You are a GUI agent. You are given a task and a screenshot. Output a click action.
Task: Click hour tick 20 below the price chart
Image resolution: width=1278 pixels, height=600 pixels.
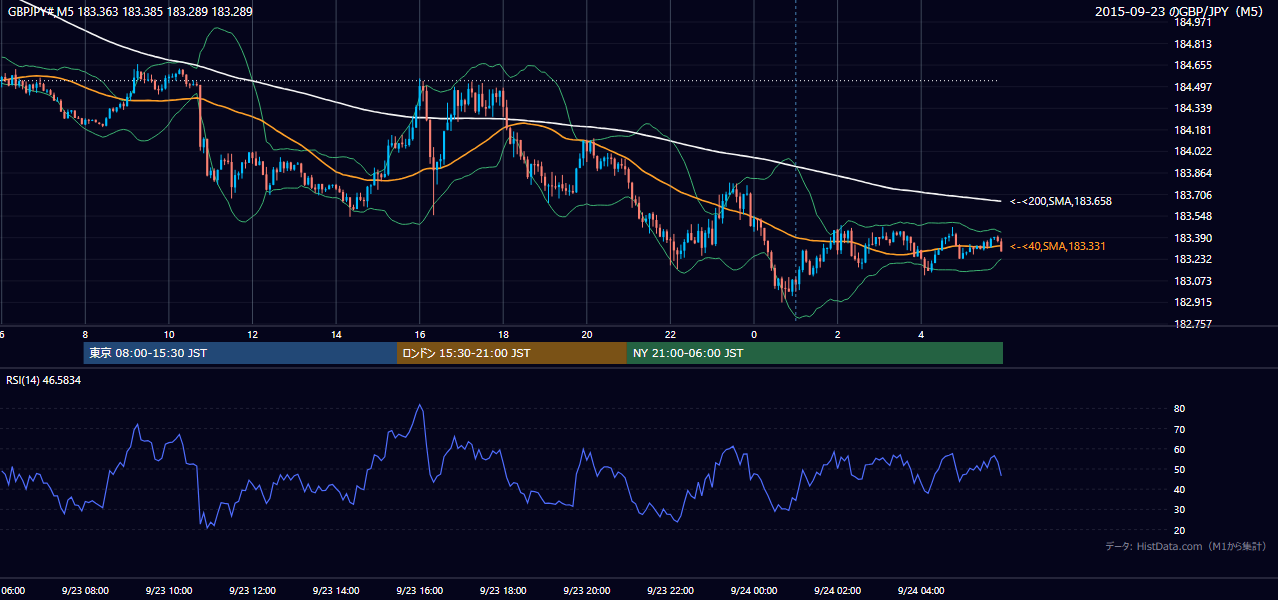(x=587, y=335)
